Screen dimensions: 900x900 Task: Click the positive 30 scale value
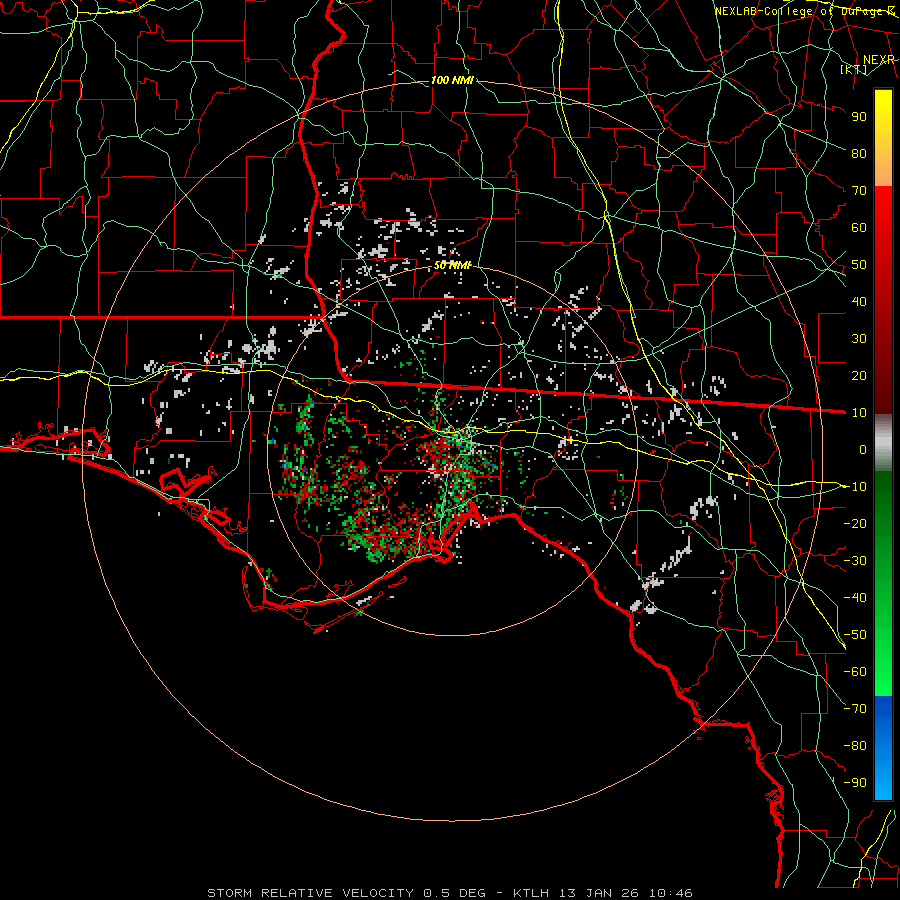(x=859, y=339)
